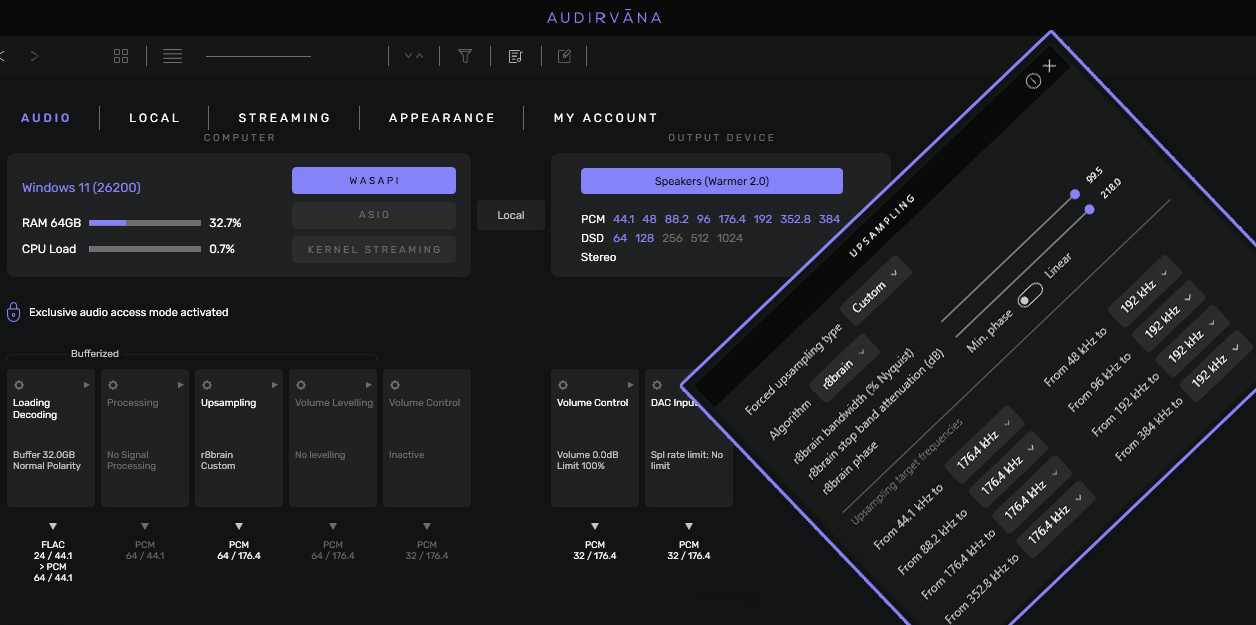The image size is (1256, 625).
Task: Click the exclusive access lock icon
Action: [x=14, y=312]
